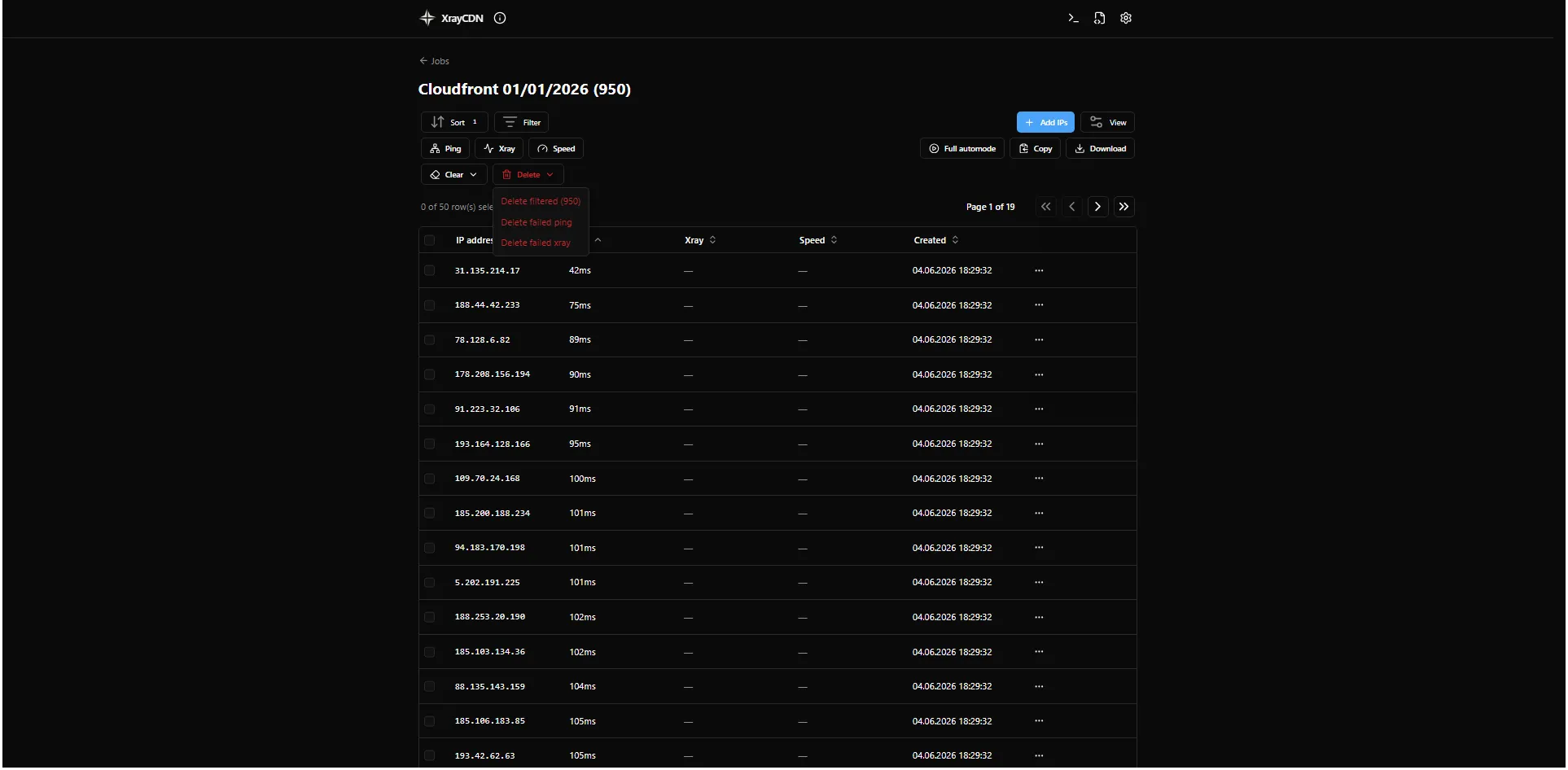Select row 94.183.170.198 checkbox
1568x770 pixels.
pyautogui.click(x=430, y=548)
